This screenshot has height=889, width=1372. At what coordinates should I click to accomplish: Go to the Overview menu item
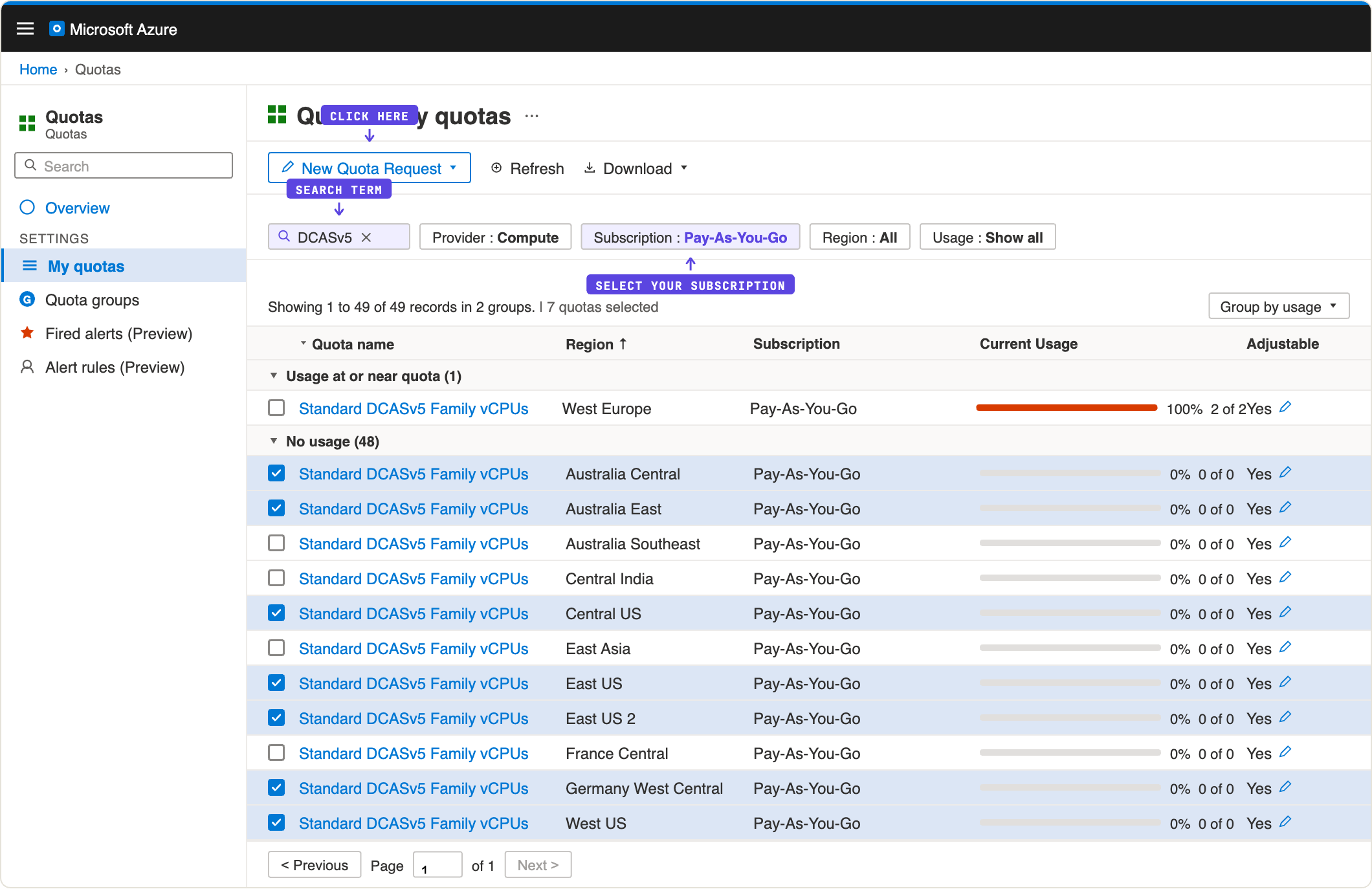(78, 208)
